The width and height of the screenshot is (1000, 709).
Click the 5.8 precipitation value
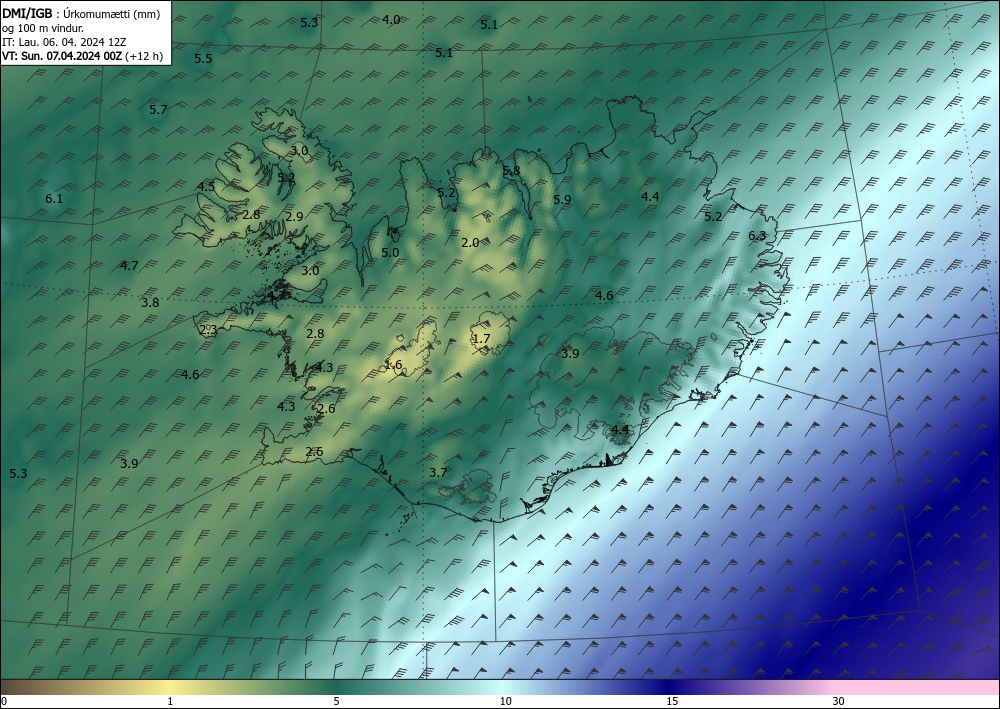511,171
